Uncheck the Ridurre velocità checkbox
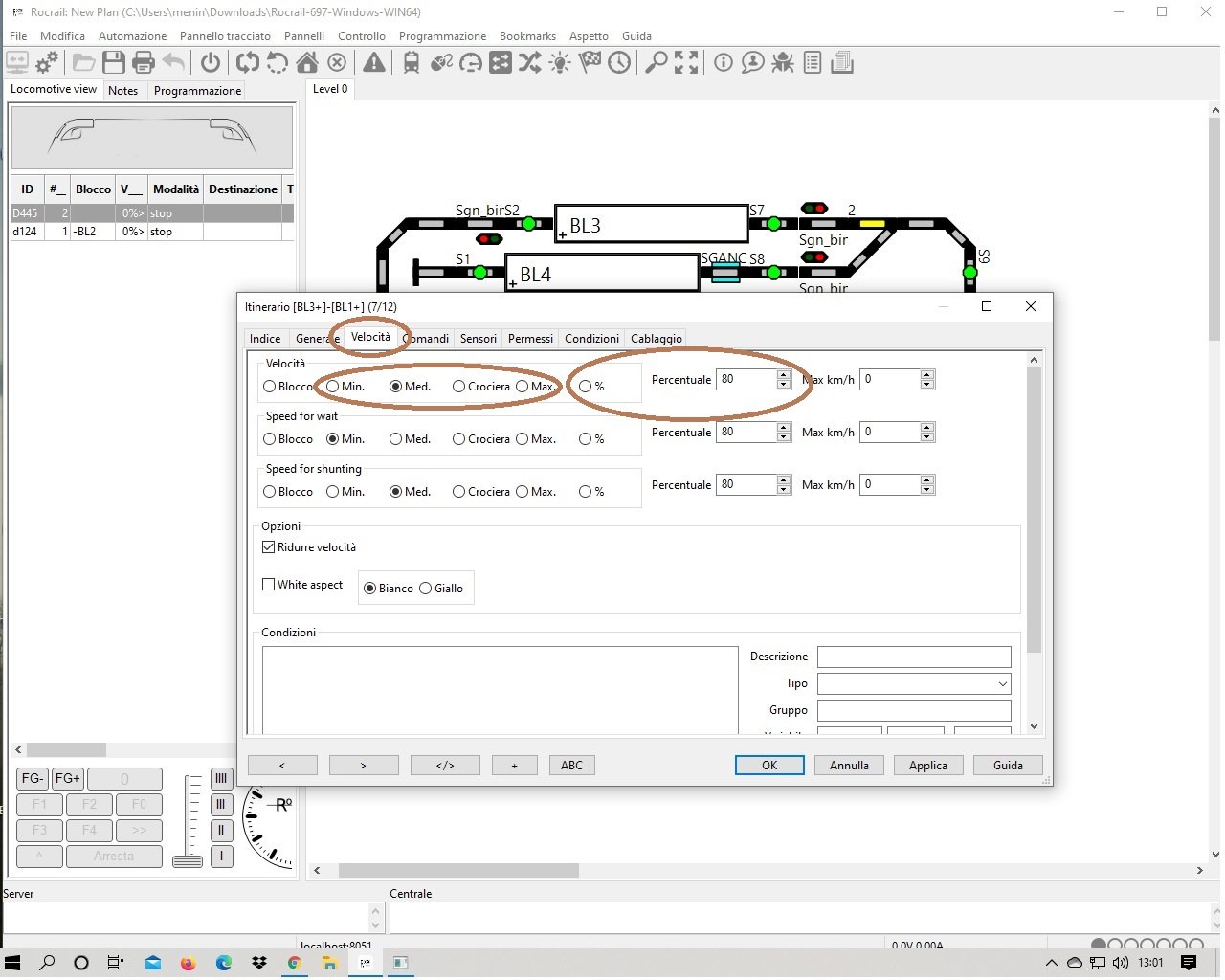The width and height of the screenshot is (1225, 980). (269, 547)
